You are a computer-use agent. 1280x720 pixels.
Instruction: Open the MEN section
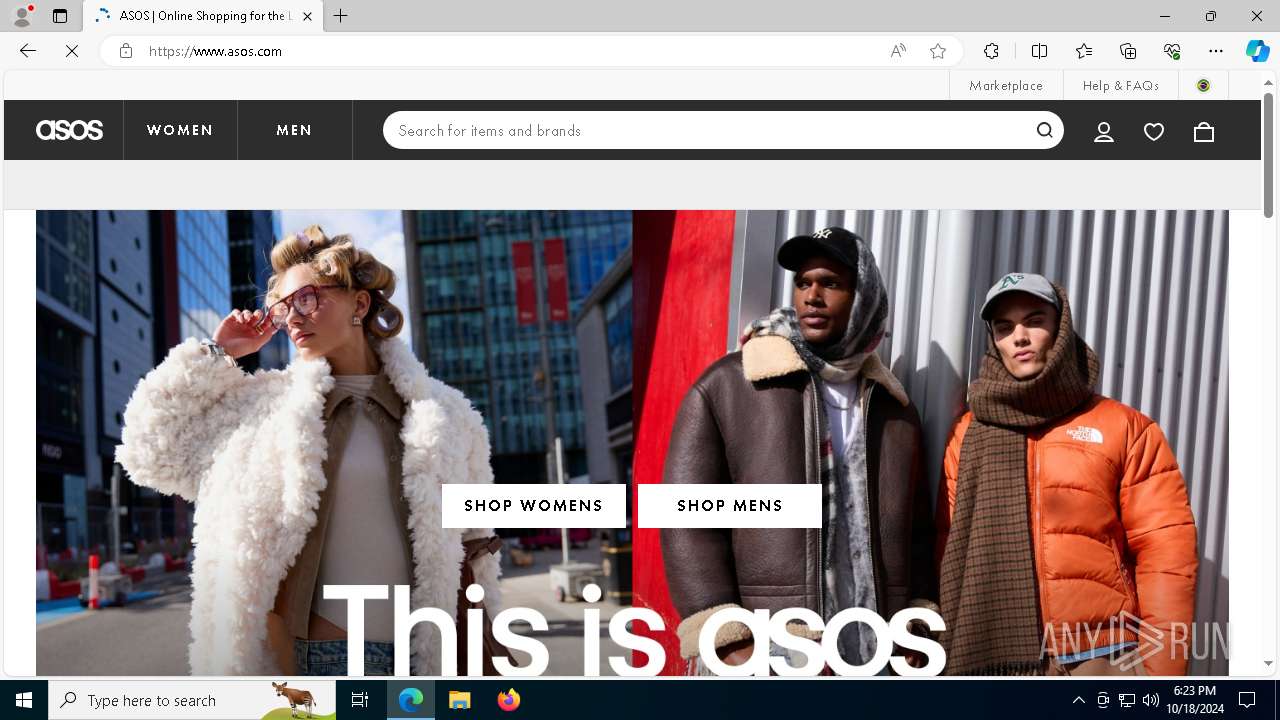[x=295, y=130]
